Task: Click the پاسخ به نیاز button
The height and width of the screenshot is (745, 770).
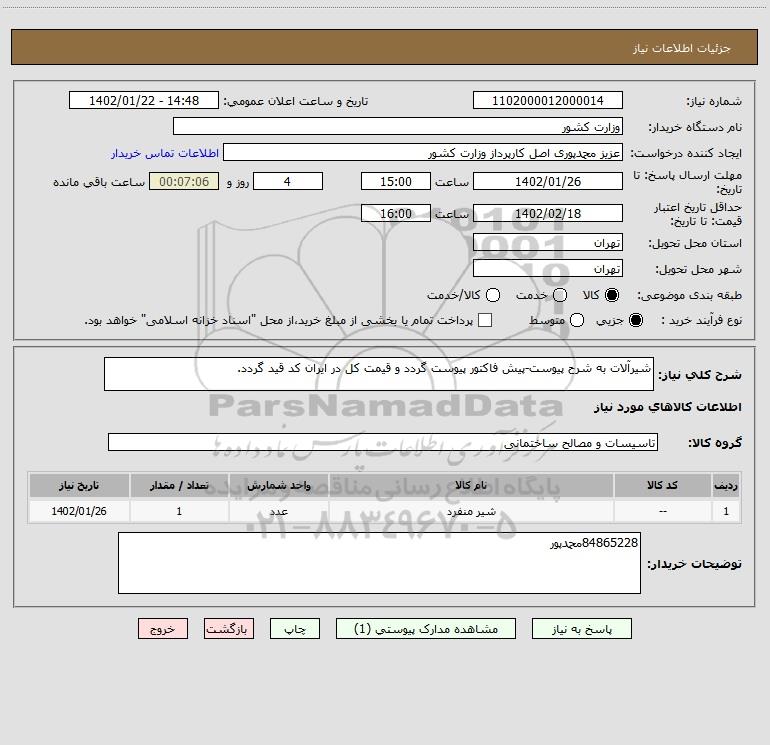Action: pyautogui.click(x=581, y=629)
